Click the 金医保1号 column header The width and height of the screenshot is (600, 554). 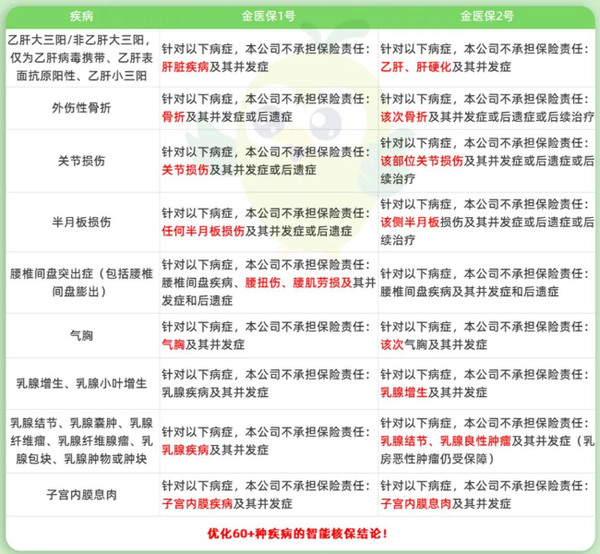coord(268,16)
